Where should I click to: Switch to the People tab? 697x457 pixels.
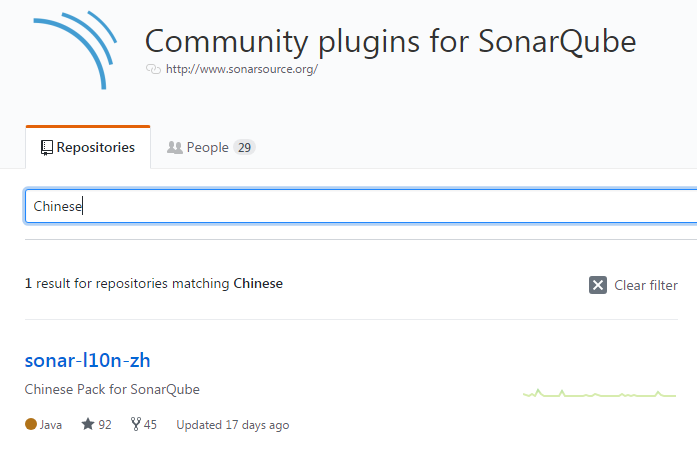[211, 147]
